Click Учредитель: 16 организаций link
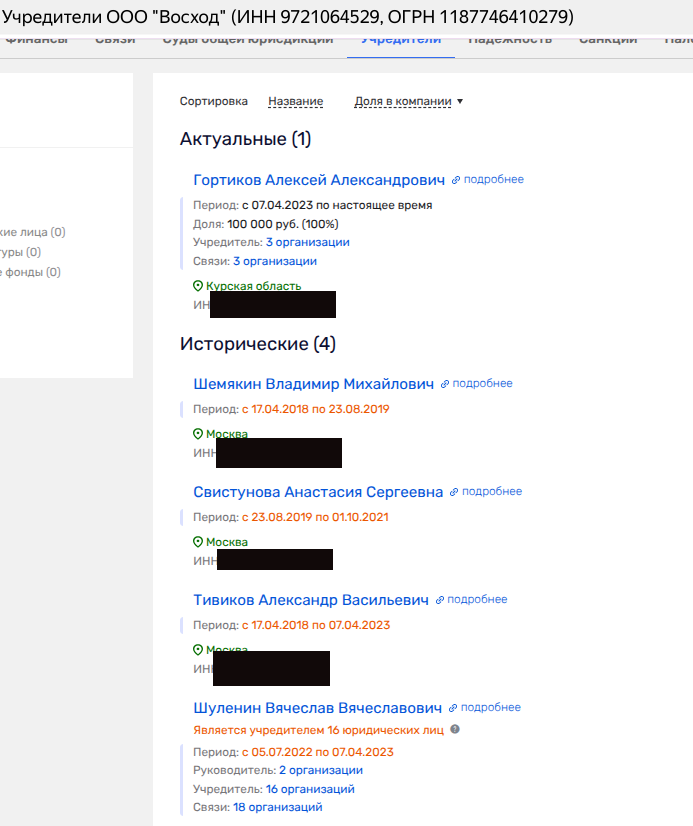693x826 pixels. point(310,789)
